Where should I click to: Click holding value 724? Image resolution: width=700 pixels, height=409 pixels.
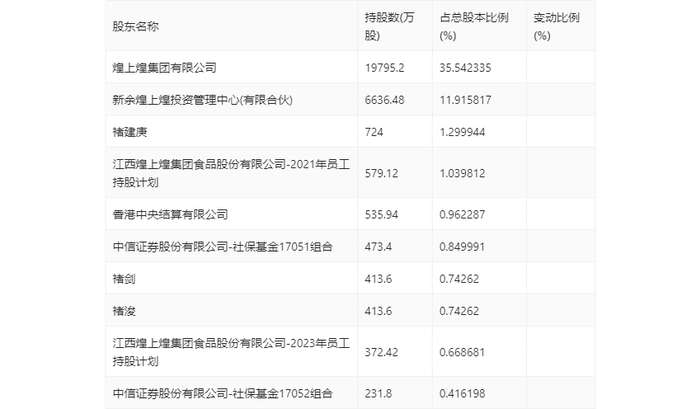click(x=374, y=132)
